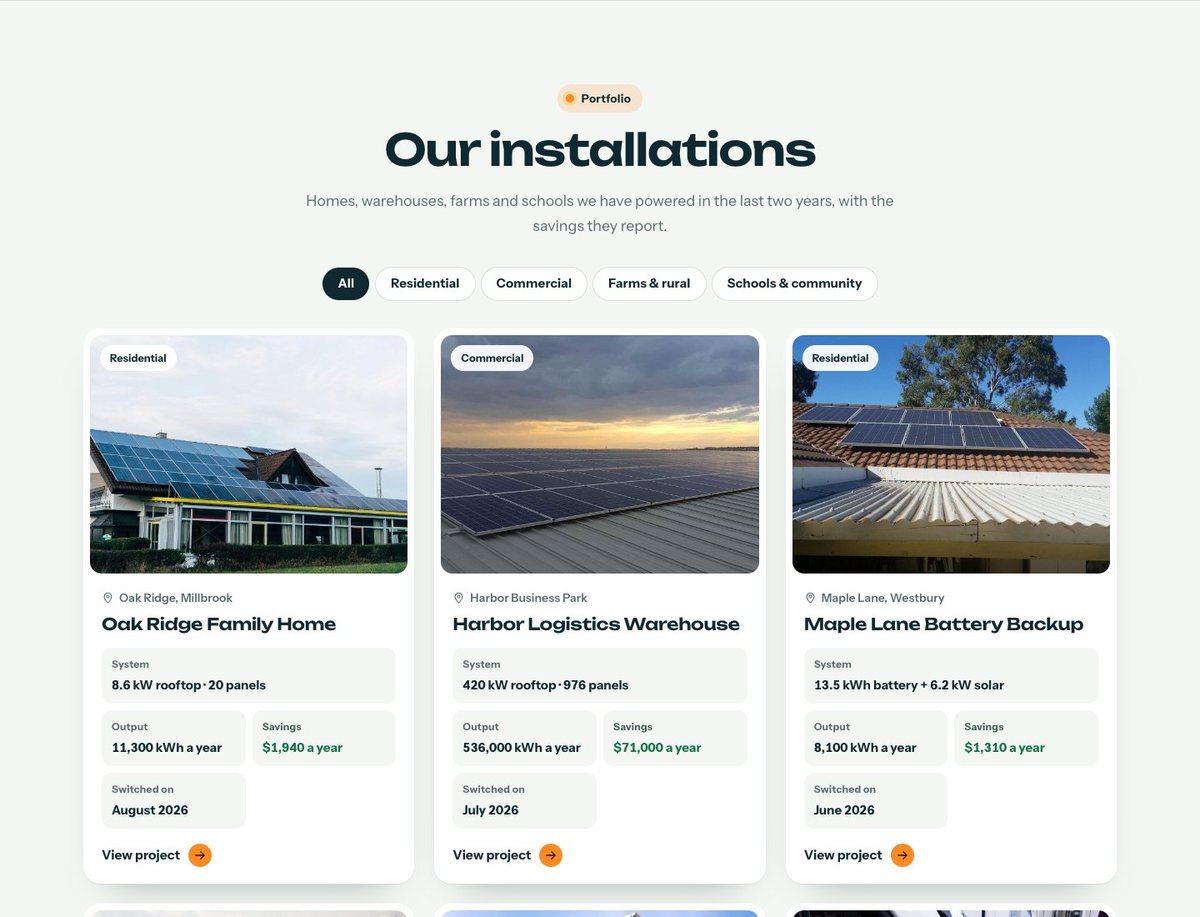Image resolution: width=1200 pixels, height=917 pixels.
Task: Click the orange arrow icon on Harbor Logistics card
Action: (x=551, y=855)
